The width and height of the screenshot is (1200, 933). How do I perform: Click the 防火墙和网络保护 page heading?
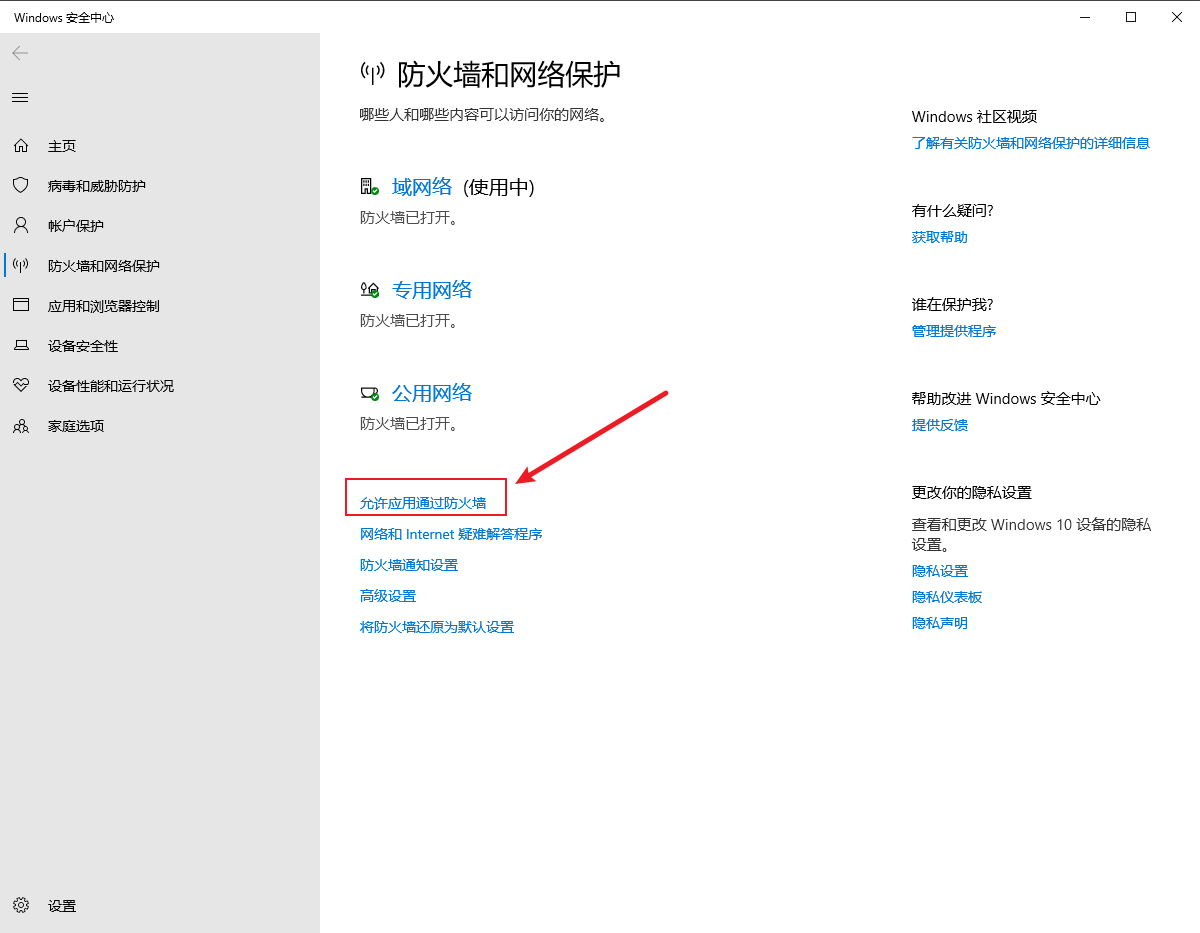[x=510, y=74]
